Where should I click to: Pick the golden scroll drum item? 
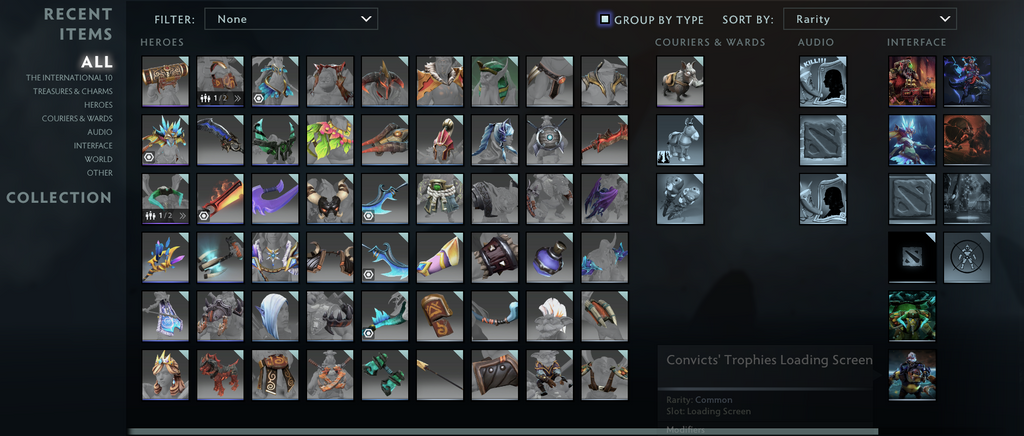coord(165,81)
